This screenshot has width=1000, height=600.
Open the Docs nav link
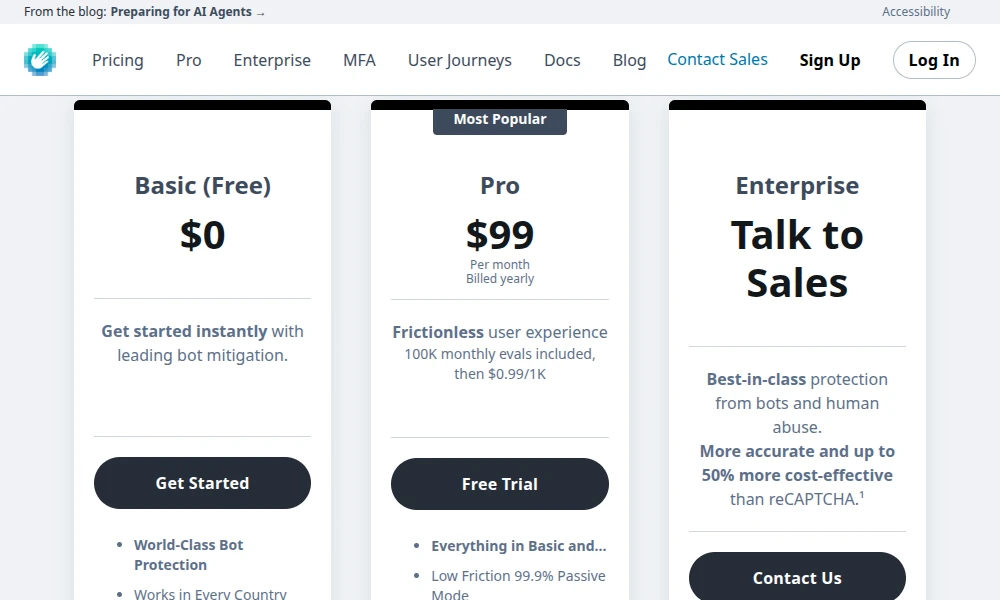(562, 60)
